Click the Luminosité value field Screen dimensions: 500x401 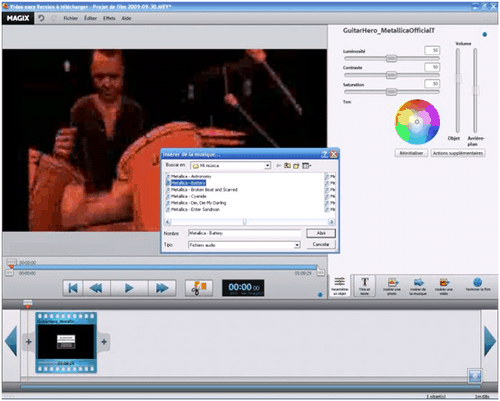pyautogui.click(x=432, y=50)
